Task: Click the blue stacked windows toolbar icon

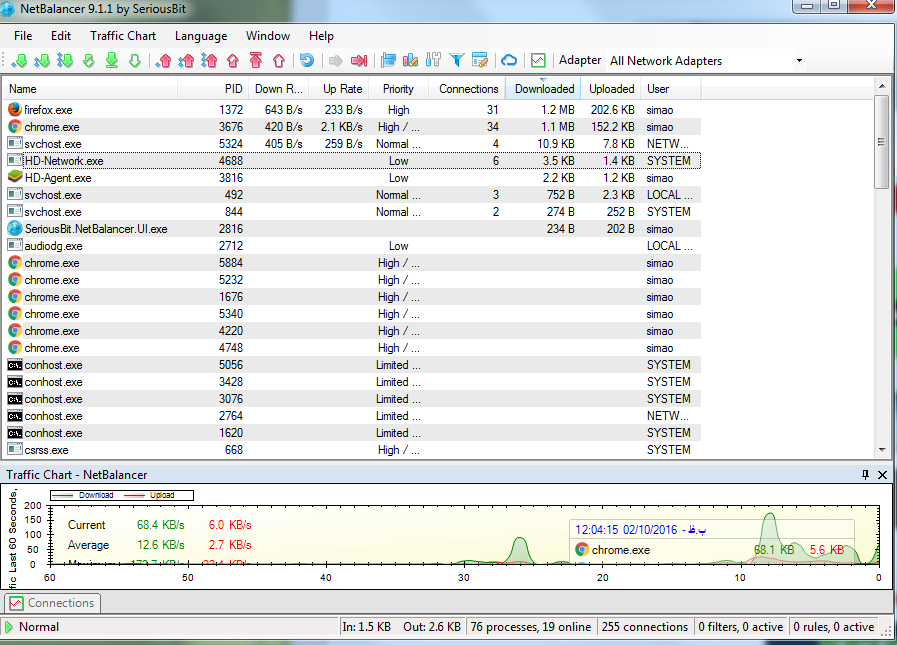Action: 388,60
